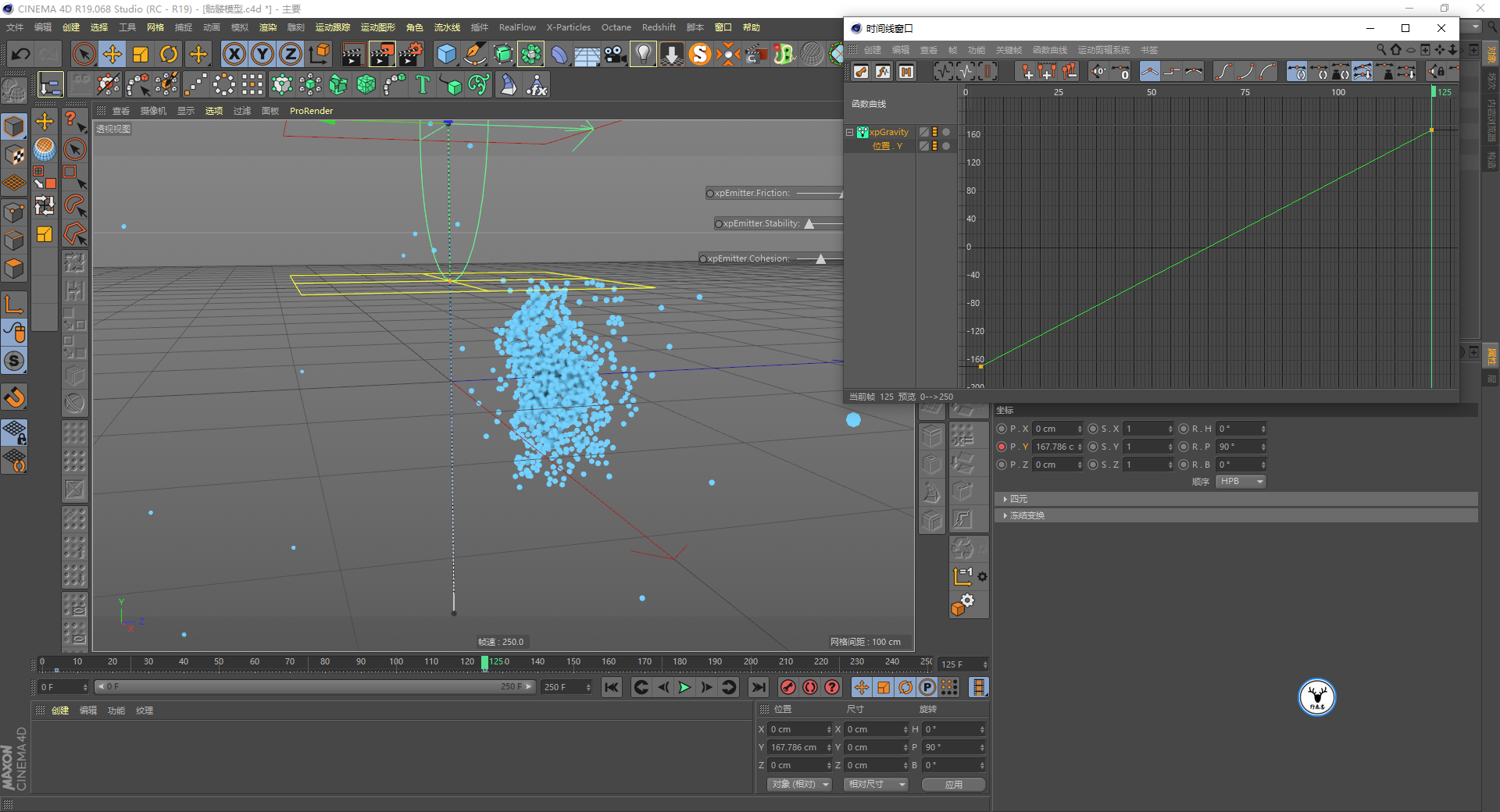Toggle P . Z keyframe circle
Viewport: 1500px width, 812px height.
[1002, 465]
